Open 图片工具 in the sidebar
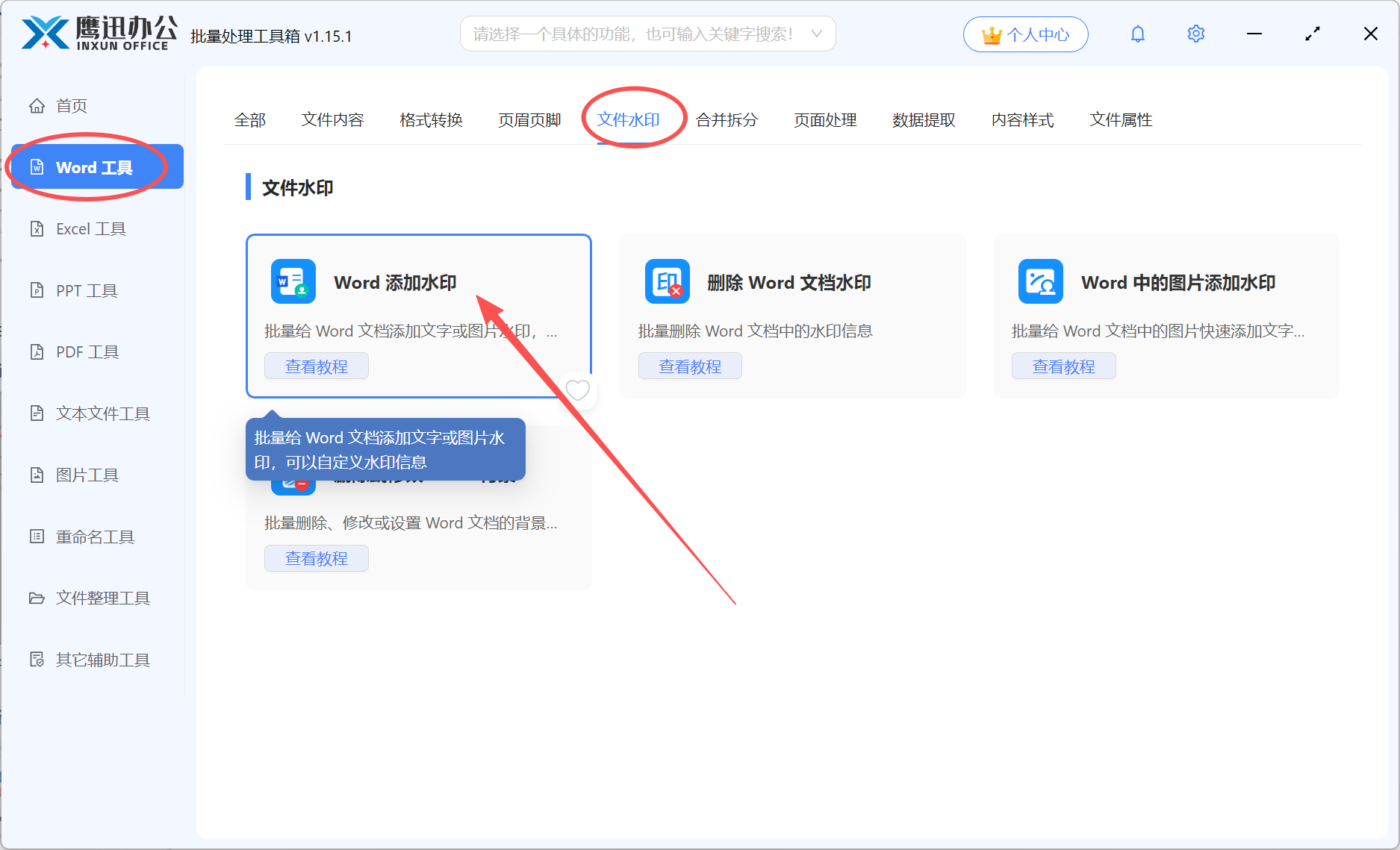Screen dimensions: 1400x850 pos(98,475)
